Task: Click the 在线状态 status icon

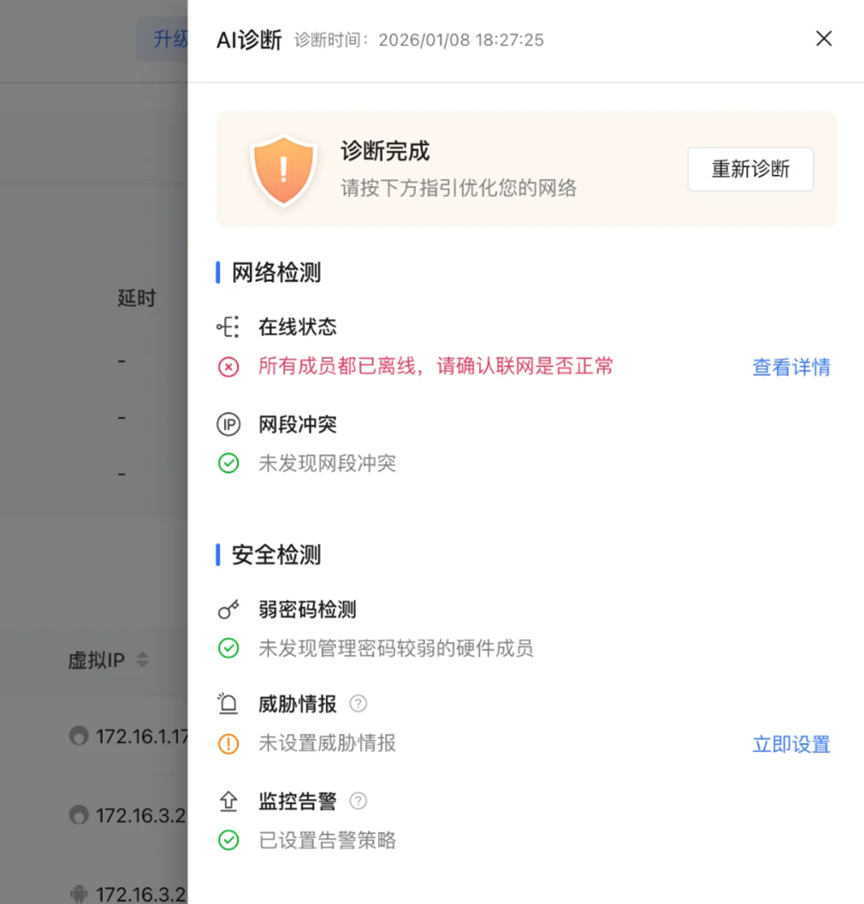Action: (228, 326)
